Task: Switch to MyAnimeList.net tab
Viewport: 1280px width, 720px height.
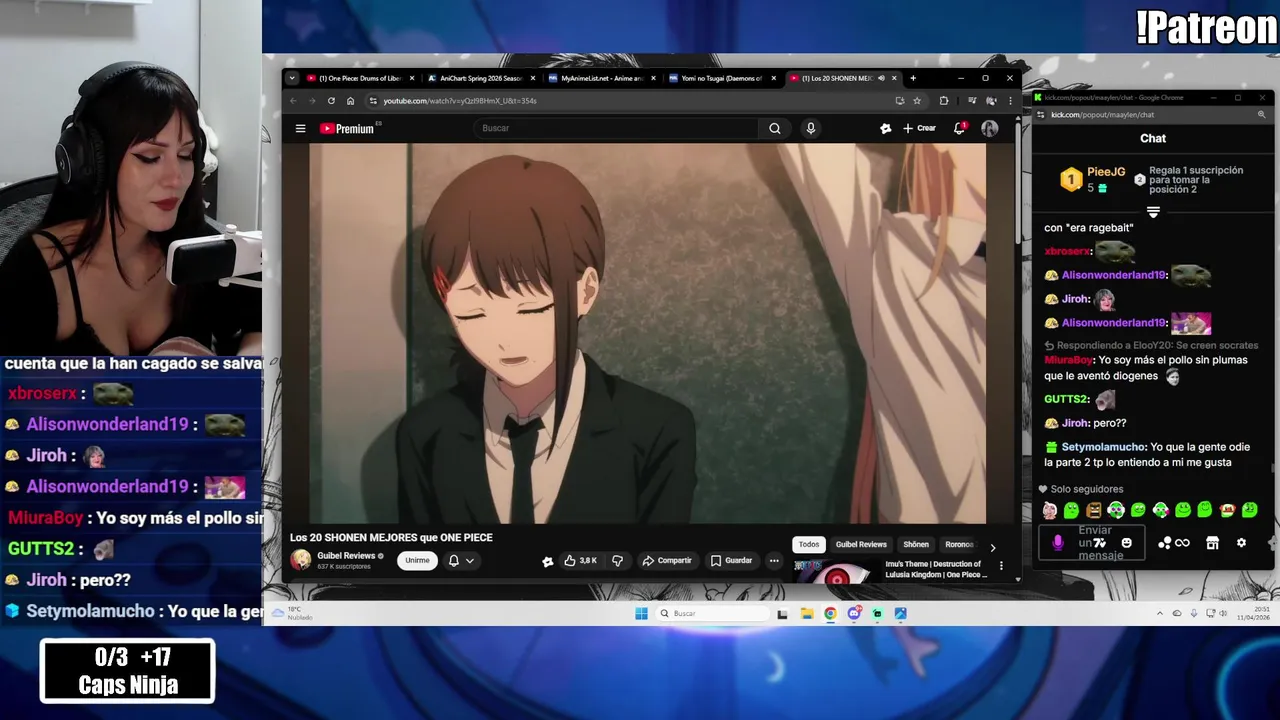Action: coord(602,78)
